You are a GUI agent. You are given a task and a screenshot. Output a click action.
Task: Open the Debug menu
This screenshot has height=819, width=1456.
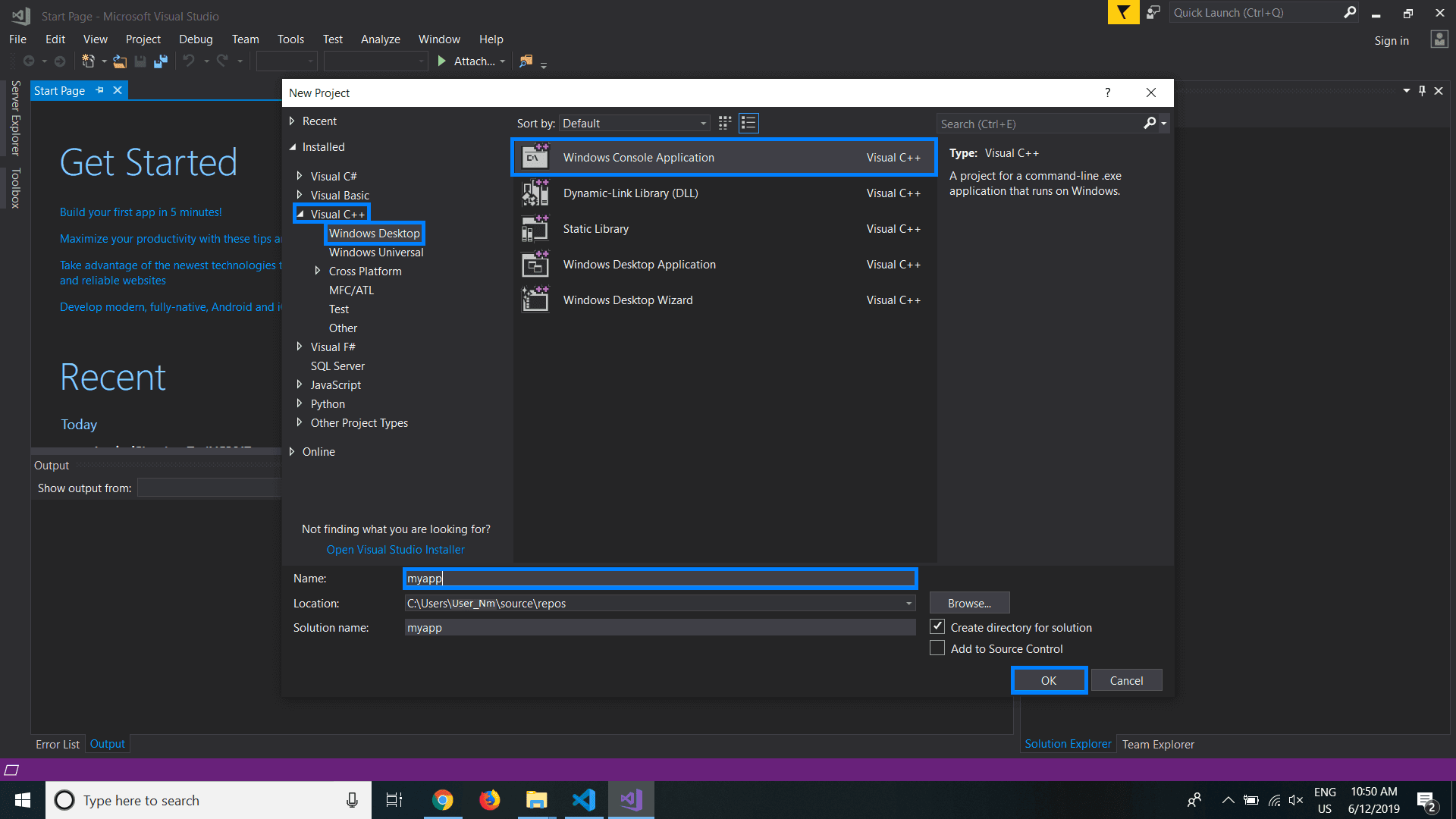(195, 39)
